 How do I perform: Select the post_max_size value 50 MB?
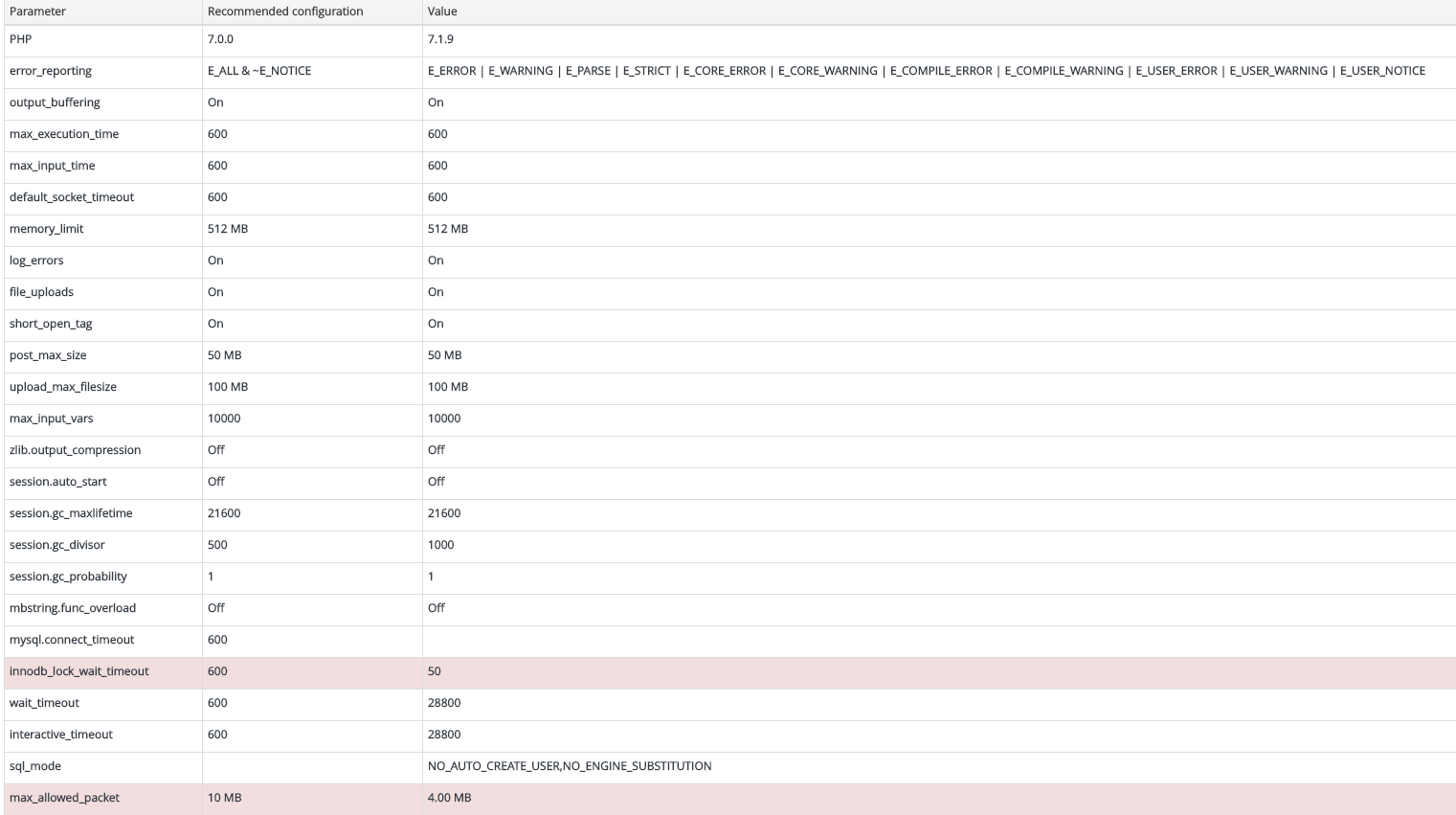(445, 355)
